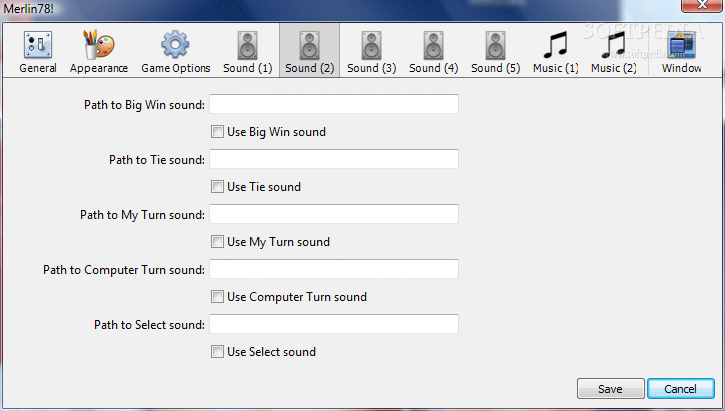Toggle Use My Turn sound checkbox
Viewport: 725px width, 411px height.
(217, 242)
